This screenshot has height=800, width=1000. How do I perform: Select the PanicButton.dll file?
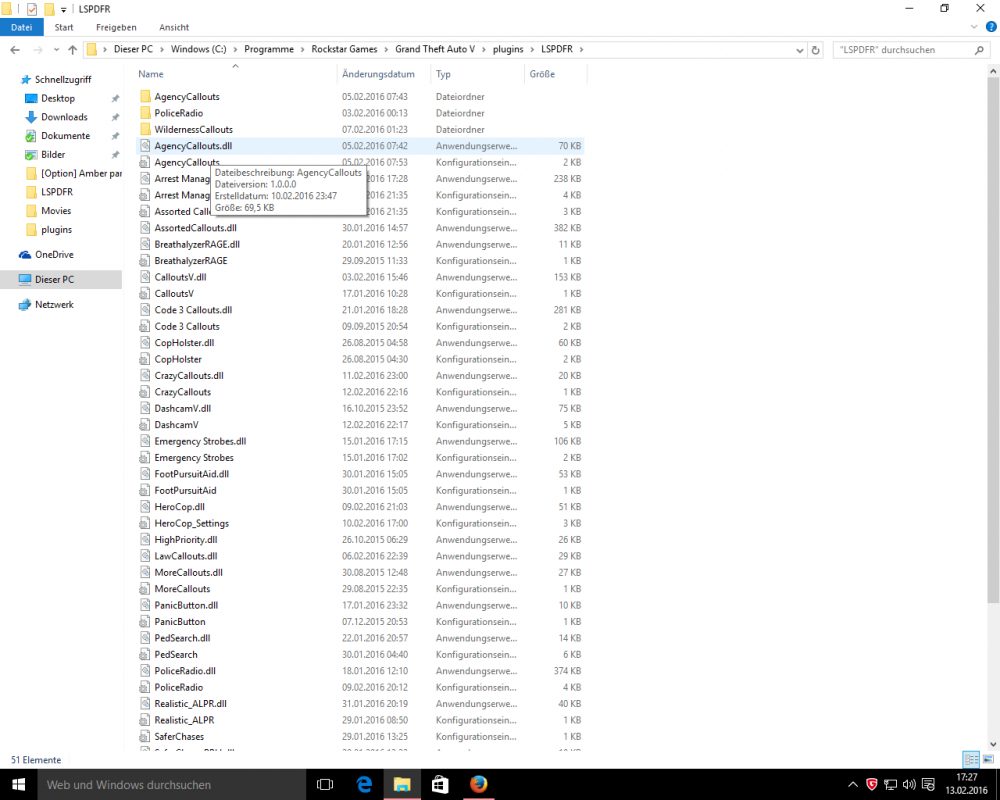coord(360,605)
